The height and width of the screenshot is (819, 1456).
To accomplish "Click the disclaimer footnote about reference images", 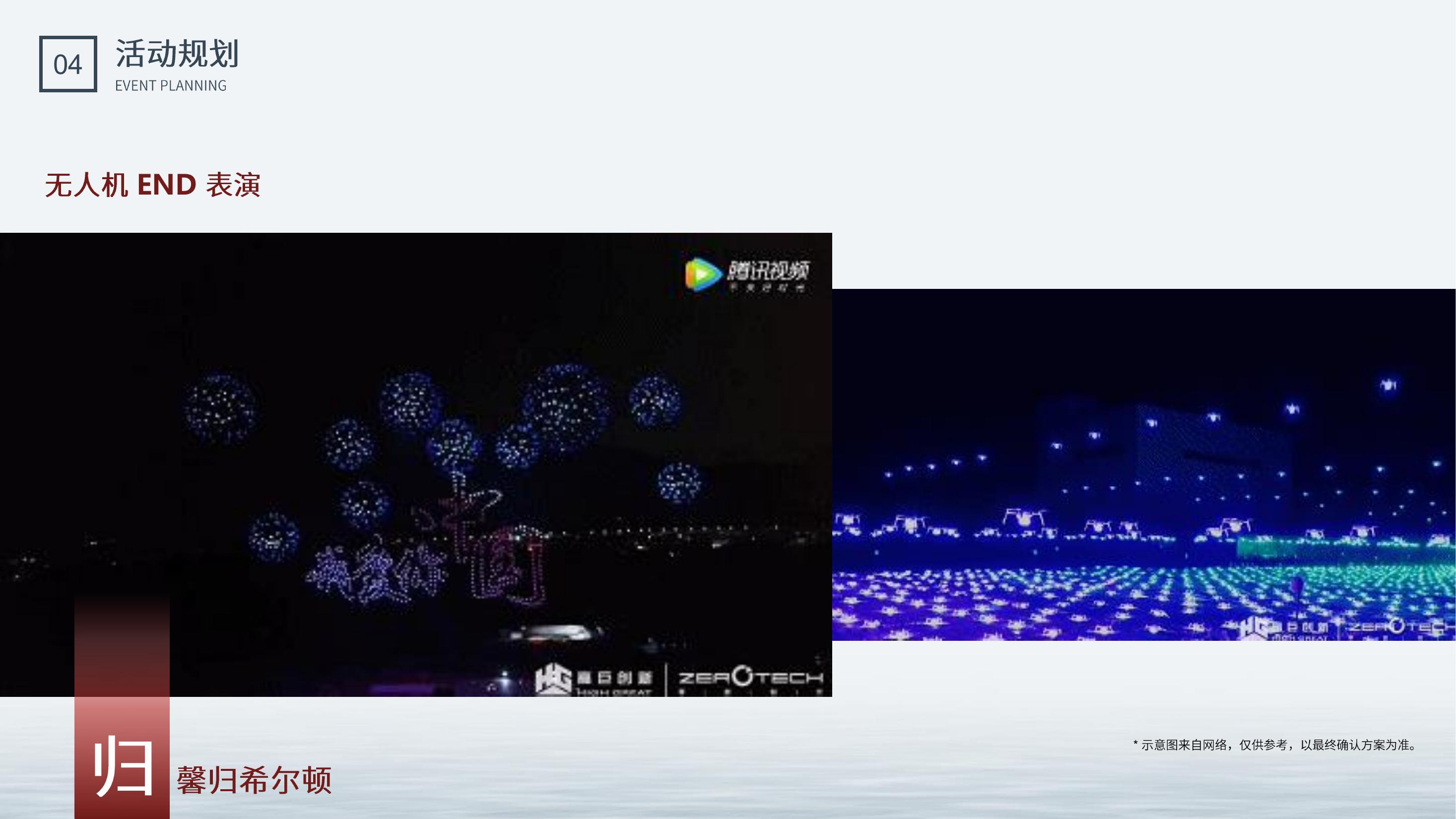I will click(1276, 745).
